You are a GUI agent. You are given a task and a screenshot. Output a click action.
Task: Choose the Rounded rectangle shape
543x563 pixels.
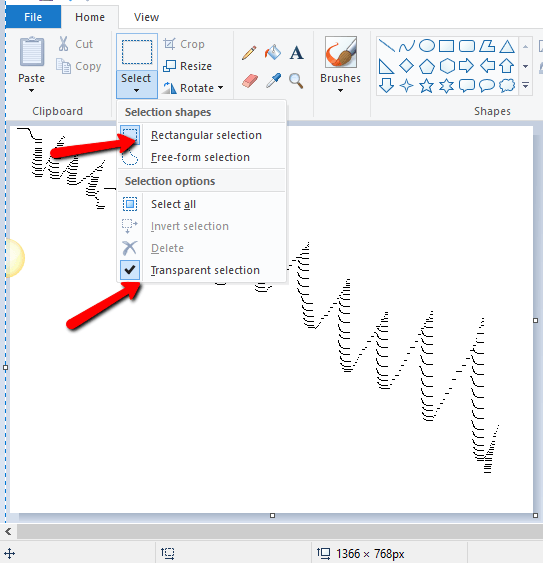click(467, 46)
